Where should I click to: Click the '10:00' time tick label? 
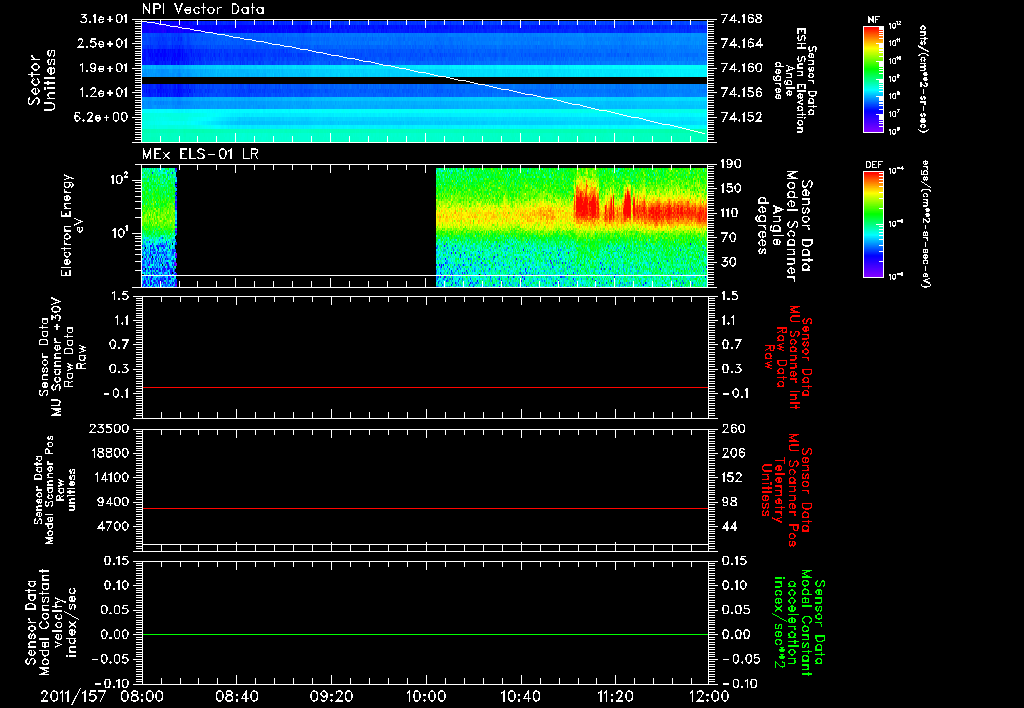point(426,696)
